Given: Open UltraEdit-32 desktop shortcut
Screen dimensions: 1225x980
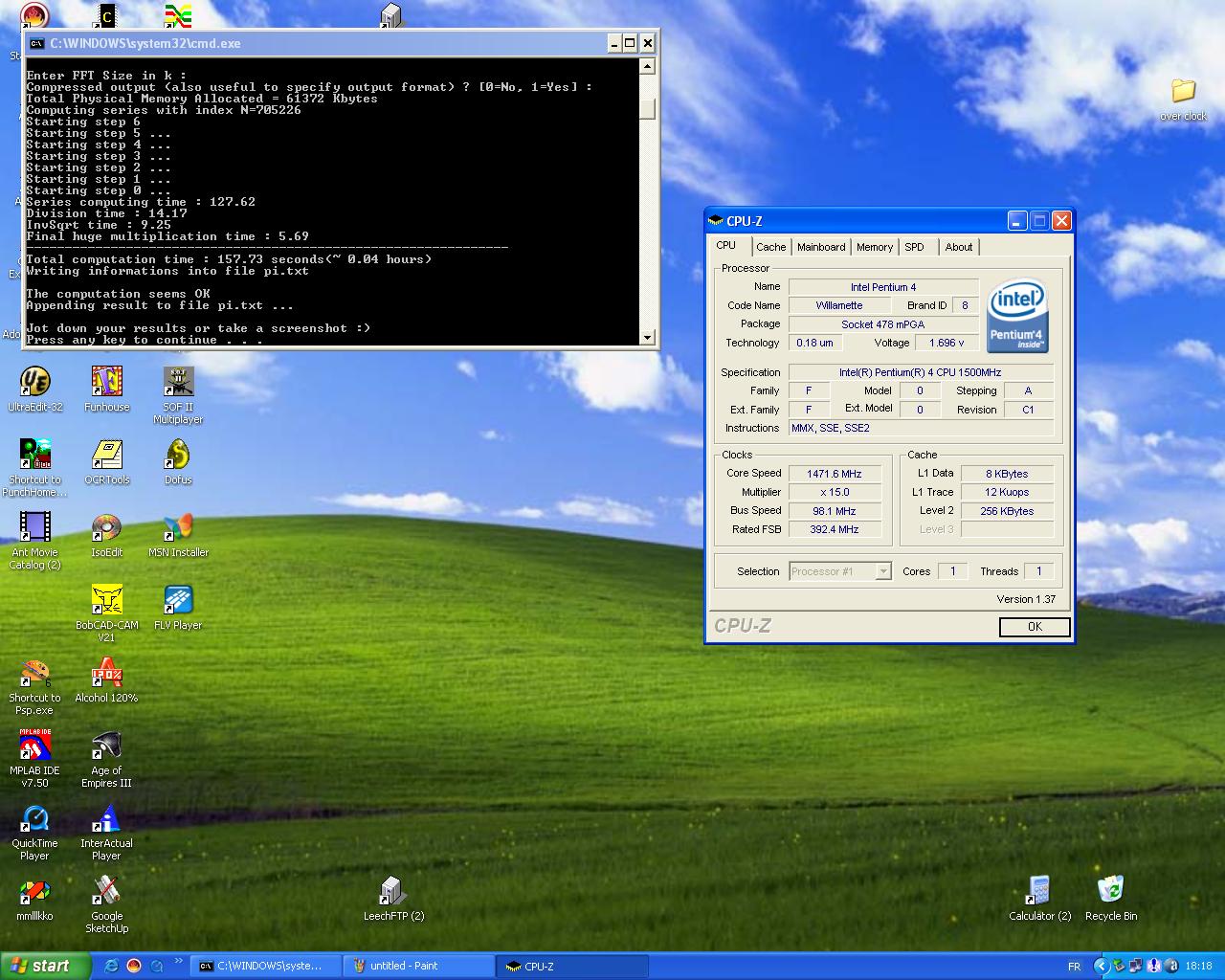Looking at the screenshot, I should coord(34,390).
